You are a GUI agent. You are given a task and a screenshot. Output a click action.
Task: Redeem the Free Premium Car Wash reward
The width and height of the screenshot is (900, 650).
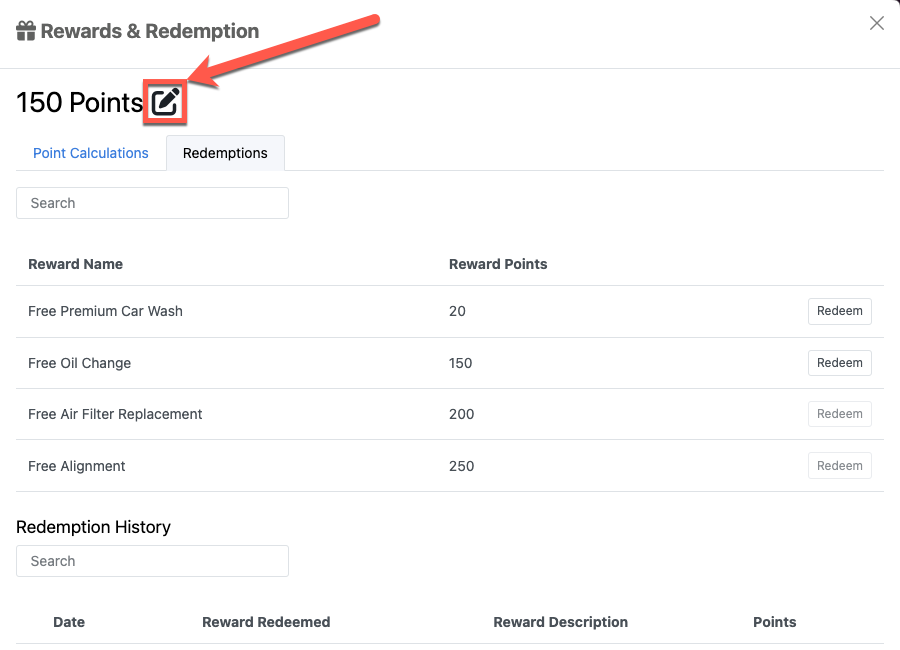[x=840, y=311]
